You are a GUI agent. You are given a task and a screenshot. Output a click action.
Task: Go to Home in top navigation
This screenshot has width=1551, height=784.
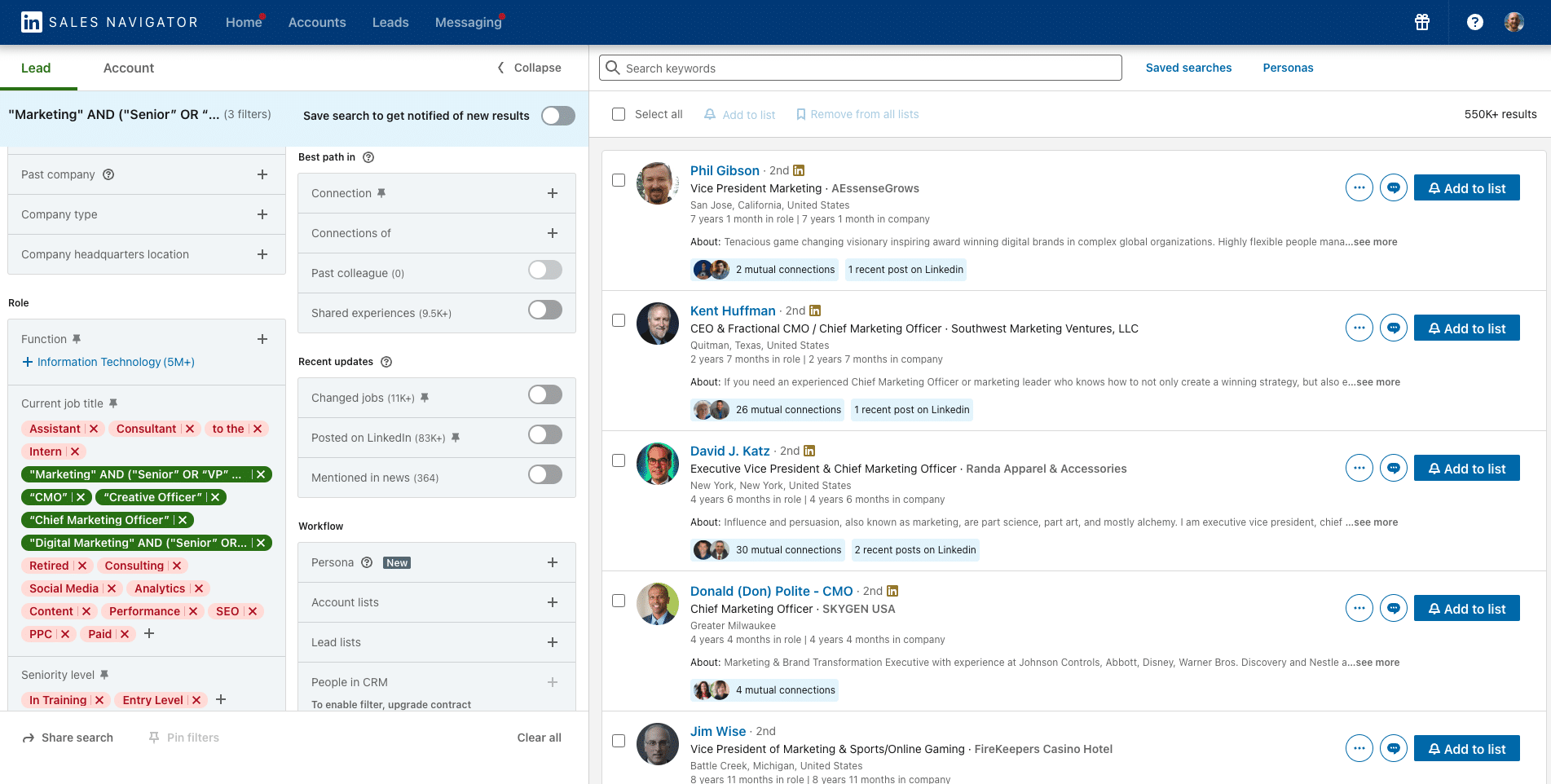[244, 22]
